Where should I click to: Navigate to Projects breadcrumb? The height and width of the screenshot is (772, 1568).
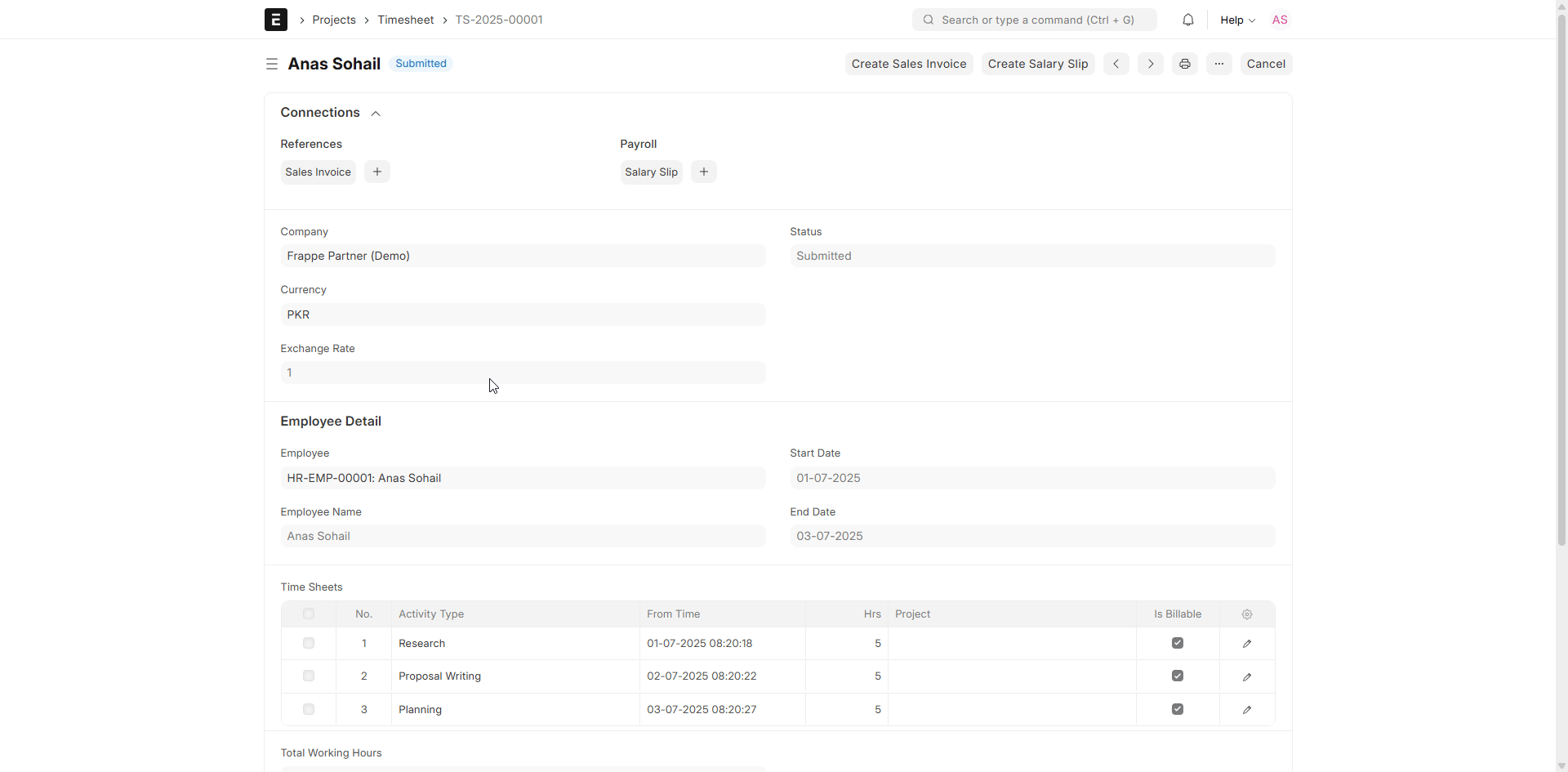click(334, 20)
